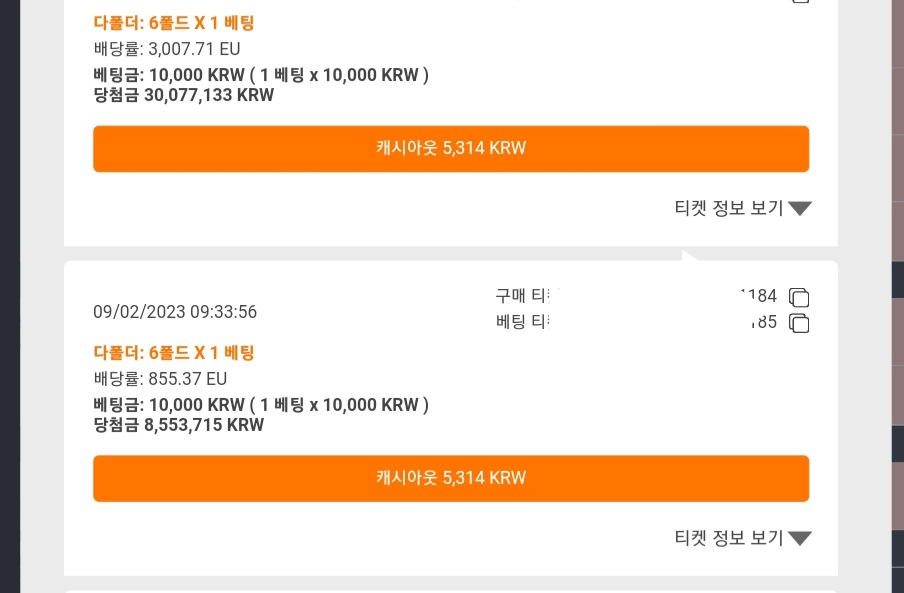Click the bet amount line above 30,077,133 KRW winnings
Viewport: 904px width, 593px height.
click(261, 75)
